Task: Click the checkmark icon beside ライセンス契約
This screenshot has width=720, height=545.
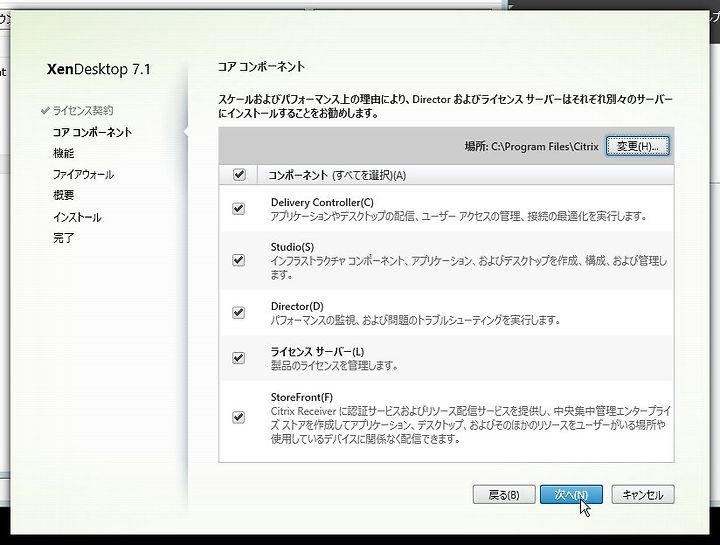Action: coord(45,111)
